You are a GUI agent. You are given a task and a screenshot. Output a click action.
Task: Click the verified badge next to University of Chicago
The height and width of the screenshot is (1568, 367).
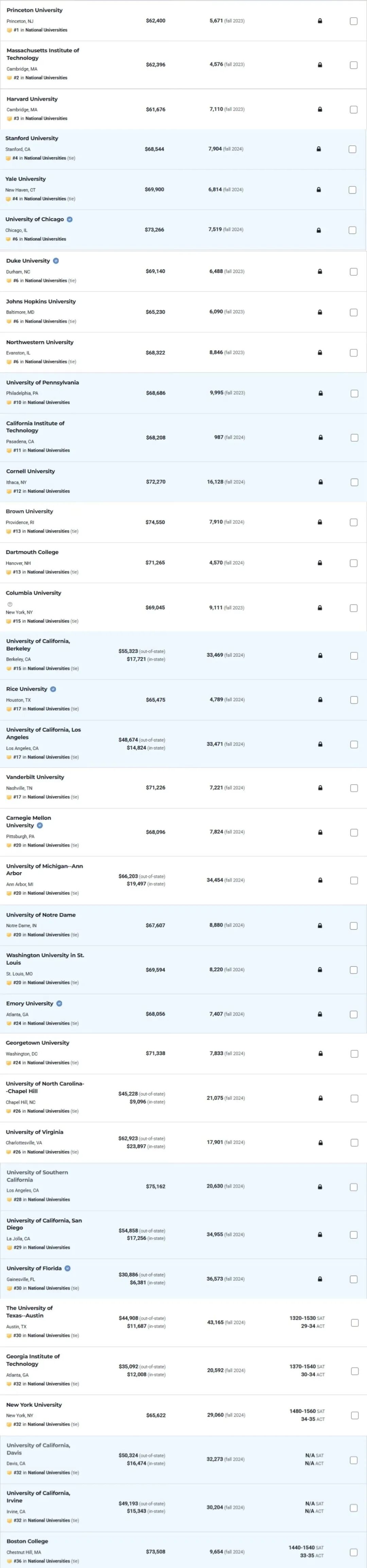[70, 220]
